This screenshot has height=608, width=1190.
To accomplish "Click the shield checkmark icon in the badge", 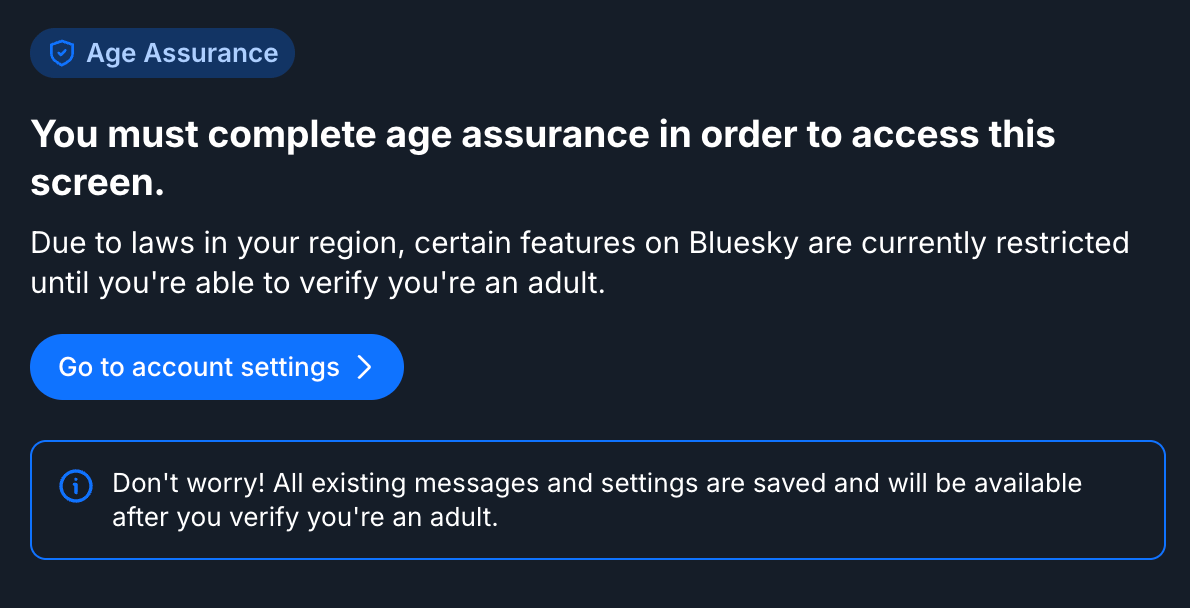I will (61, 53).
